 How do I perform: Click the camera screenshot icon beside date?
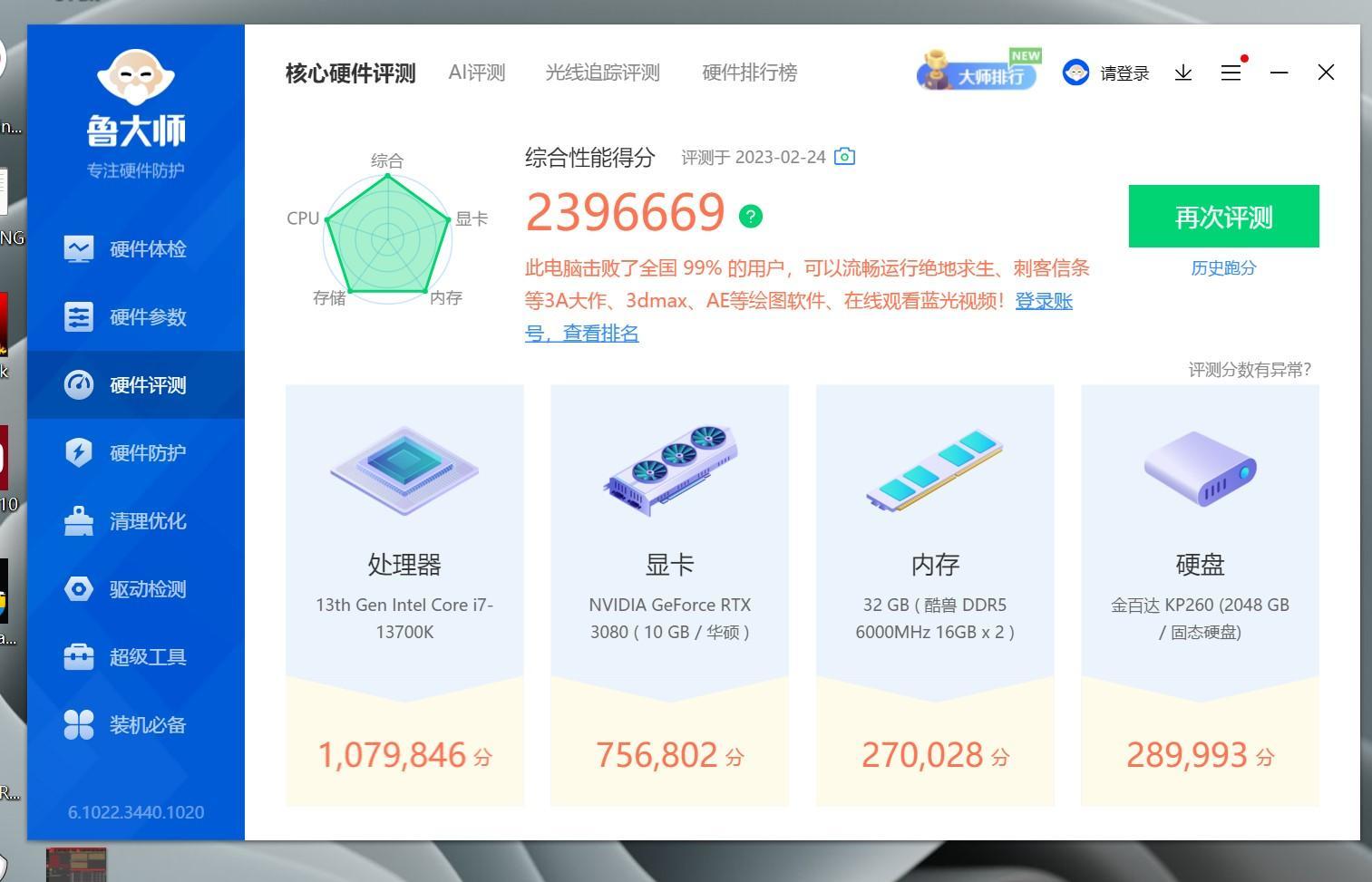(x=844, y=156)
